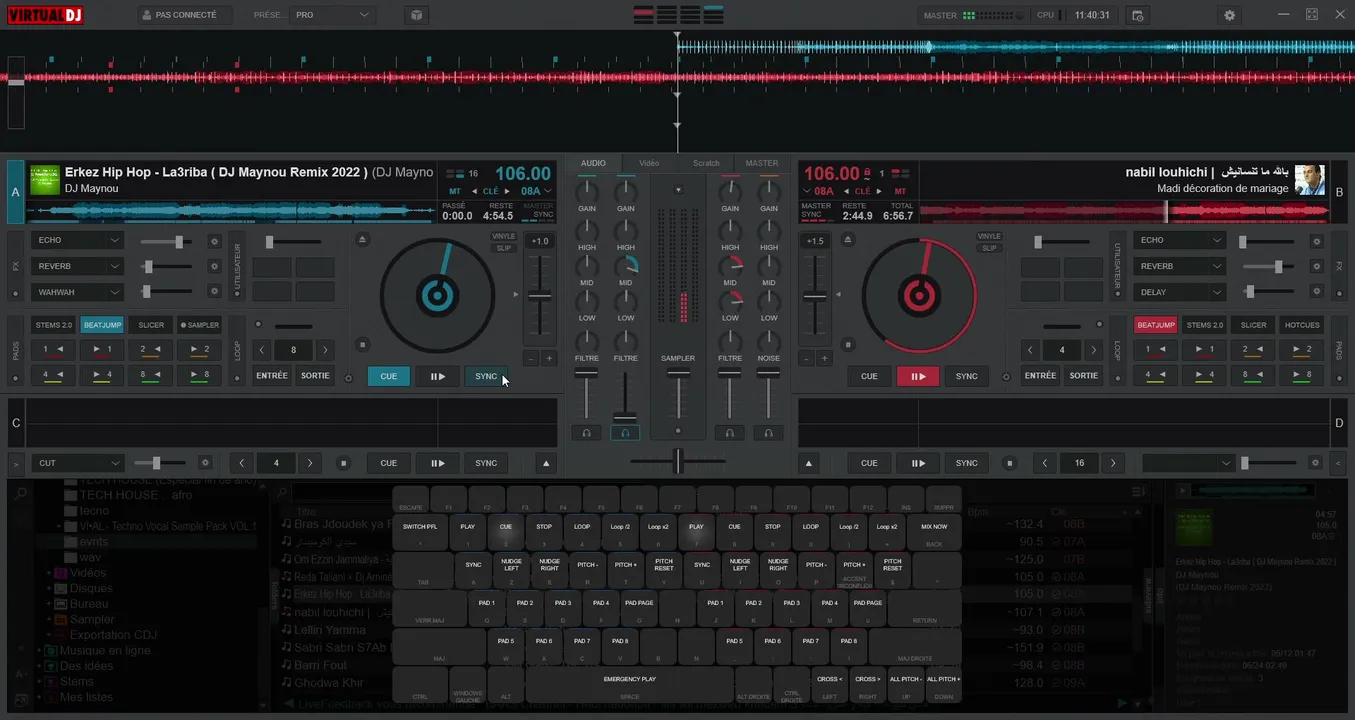
Task: Eject the track from deck B
Action: click(849, 240)
